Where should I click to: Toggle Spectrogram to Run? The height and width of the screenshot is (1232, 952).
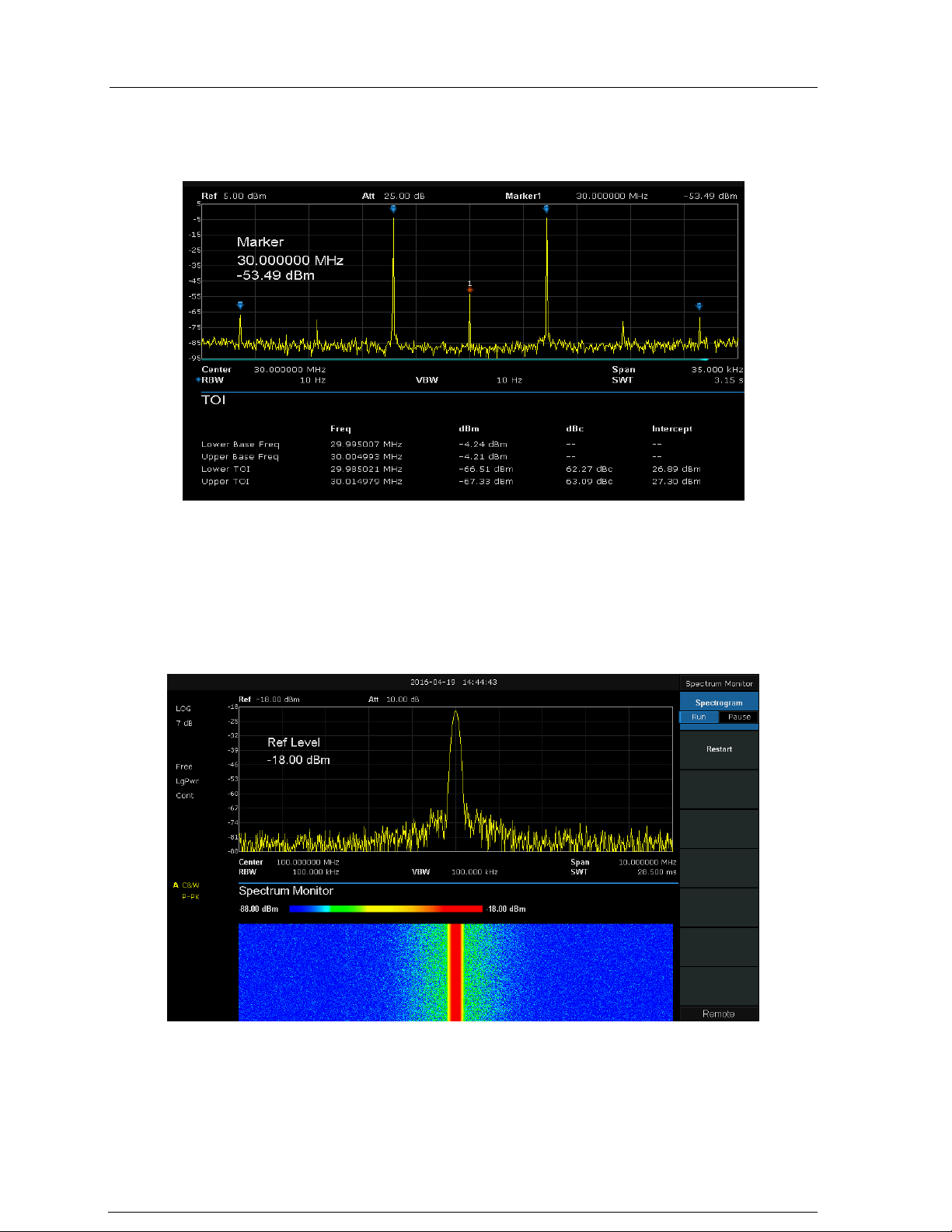pos(699,717)
